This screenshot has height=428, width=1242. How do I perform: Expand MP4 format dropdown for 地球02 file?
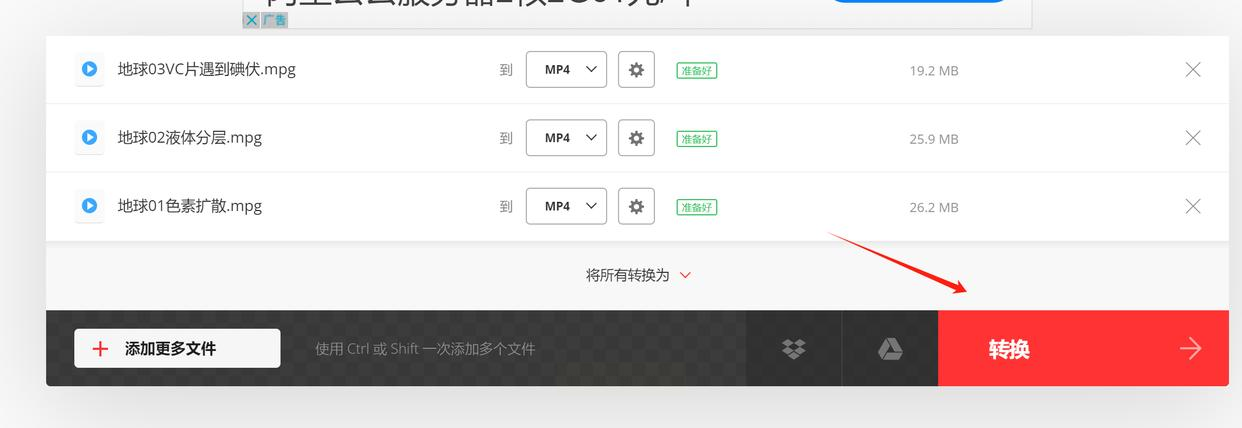tap(566, 138)
